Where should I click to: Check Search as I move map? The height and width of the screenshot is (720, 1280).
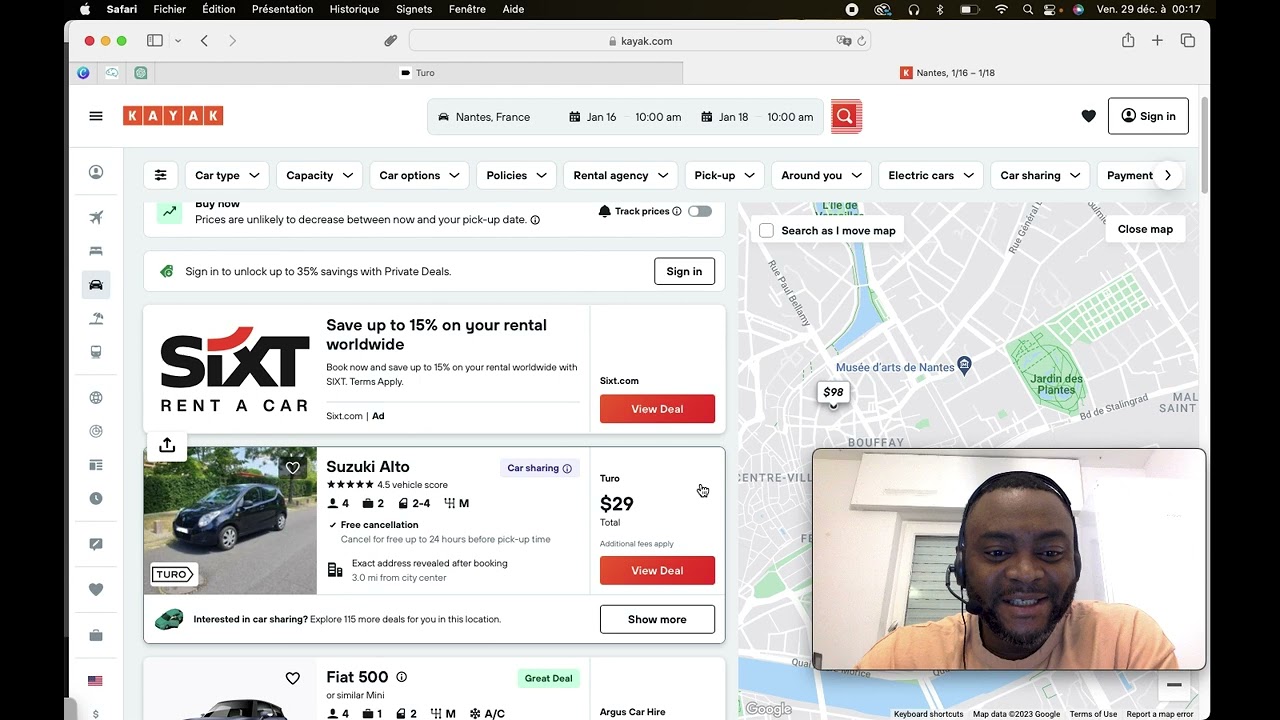766,230
